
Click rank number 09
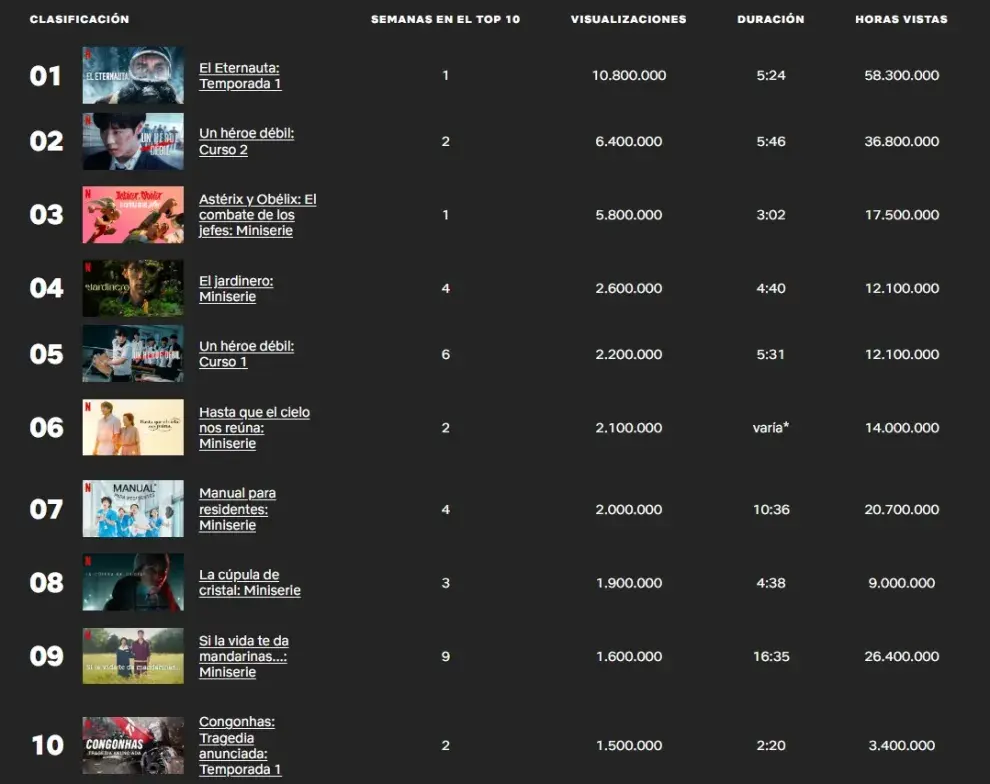46,656
